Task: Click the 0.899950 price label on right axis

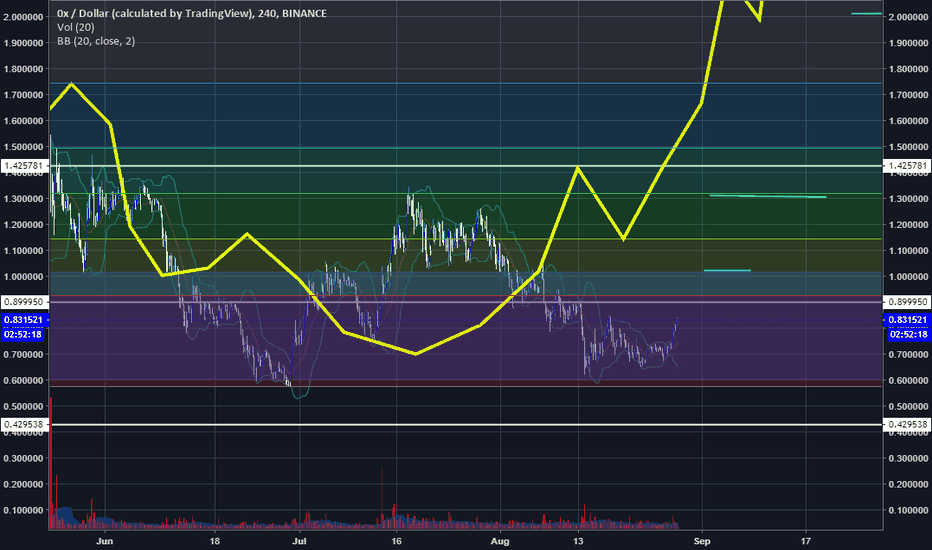Action: 908,302
